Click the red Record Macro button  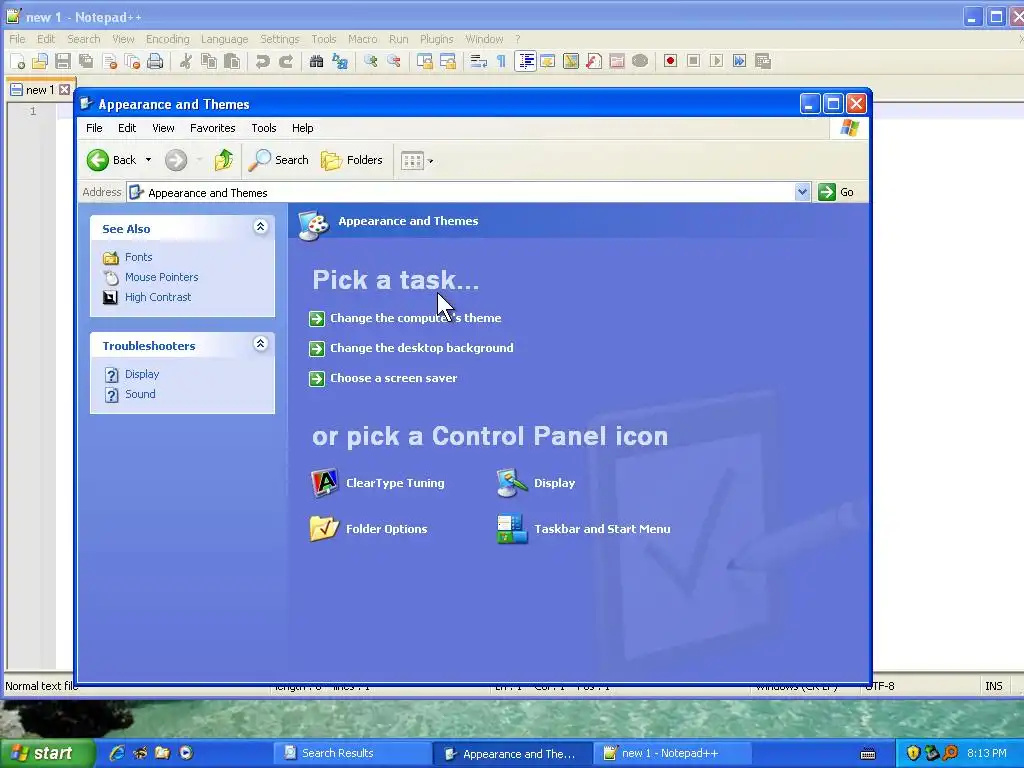[670, 61]
